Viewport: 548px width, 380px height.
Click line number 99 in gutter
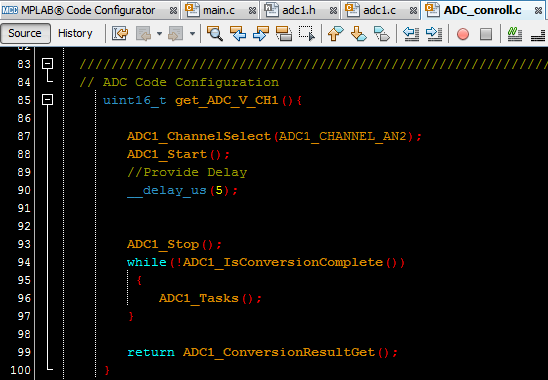(x=24, y=352)
